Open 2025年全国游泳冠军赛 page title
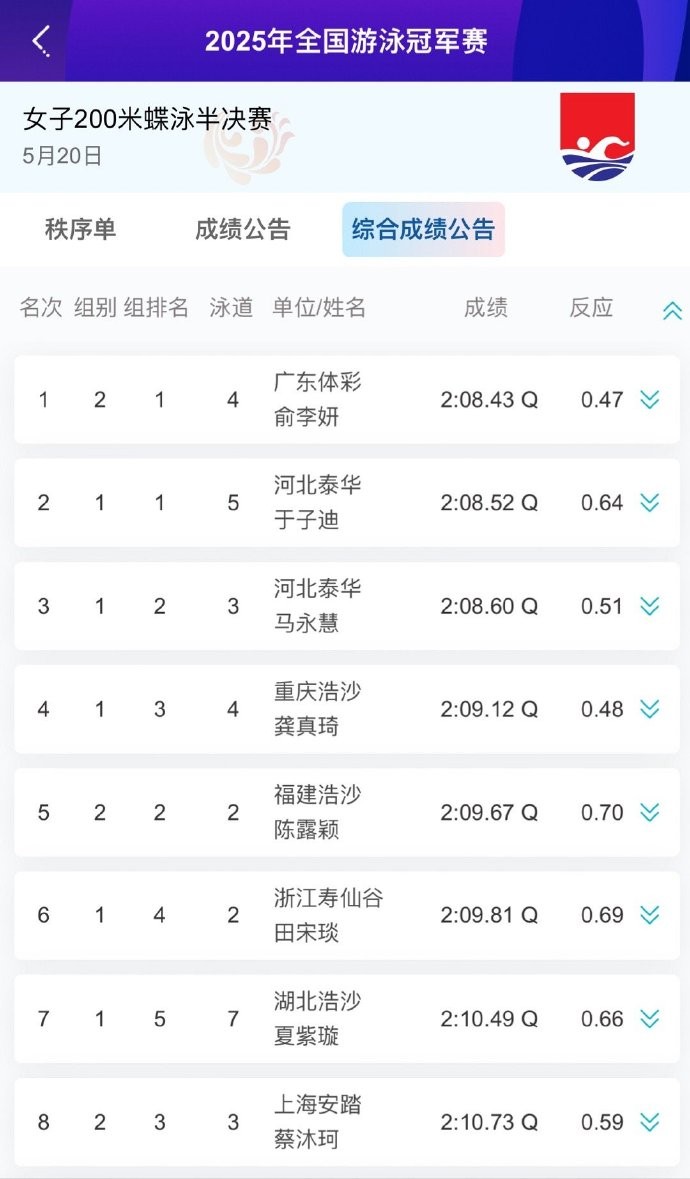 346,41
